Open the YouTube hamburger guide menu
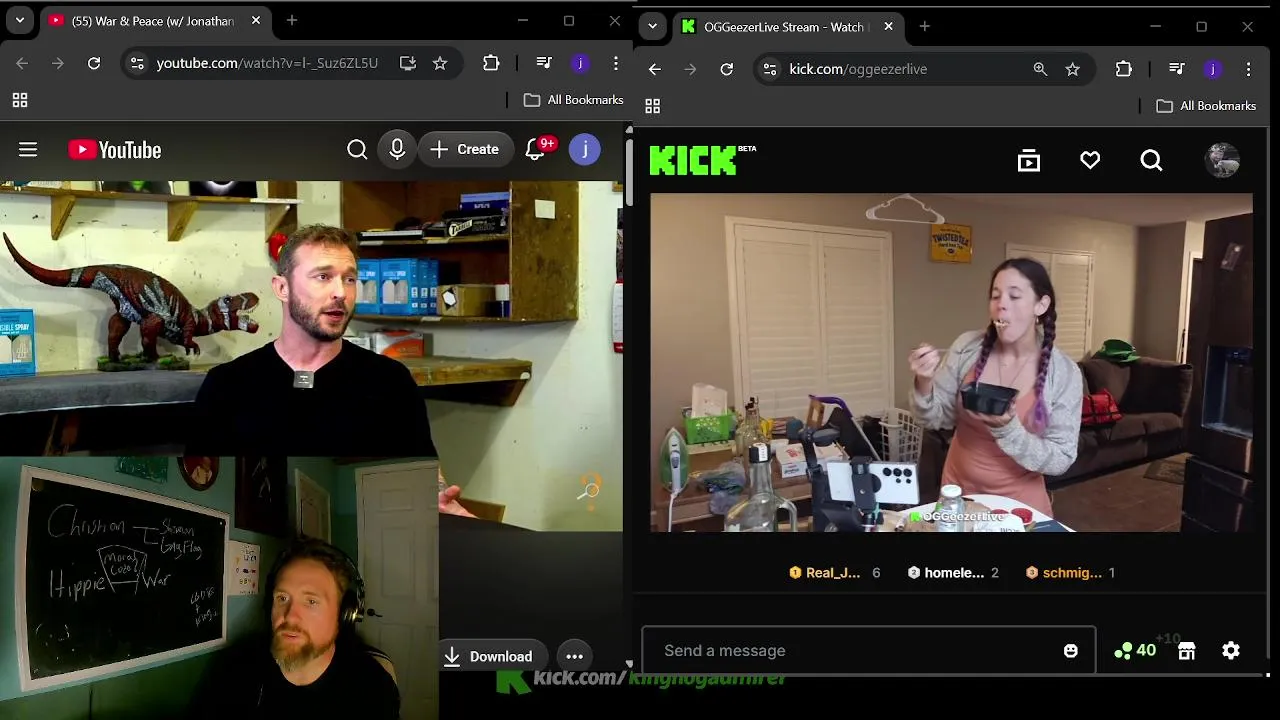Viewport: 1280px width, 720px height. click(x=28, y=150)
